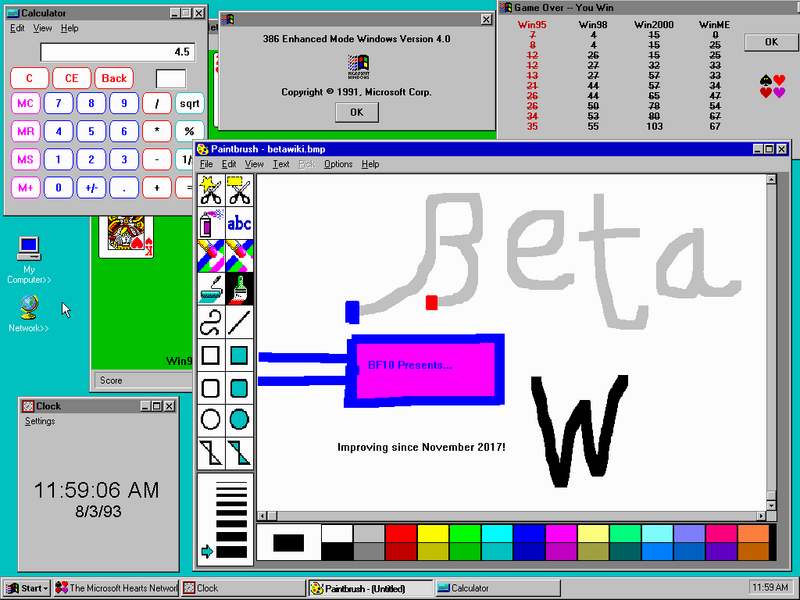This screenshot has height=600, width=800.
Task: Select the rectangular Pick scissors tool
Action: [239, 190]
